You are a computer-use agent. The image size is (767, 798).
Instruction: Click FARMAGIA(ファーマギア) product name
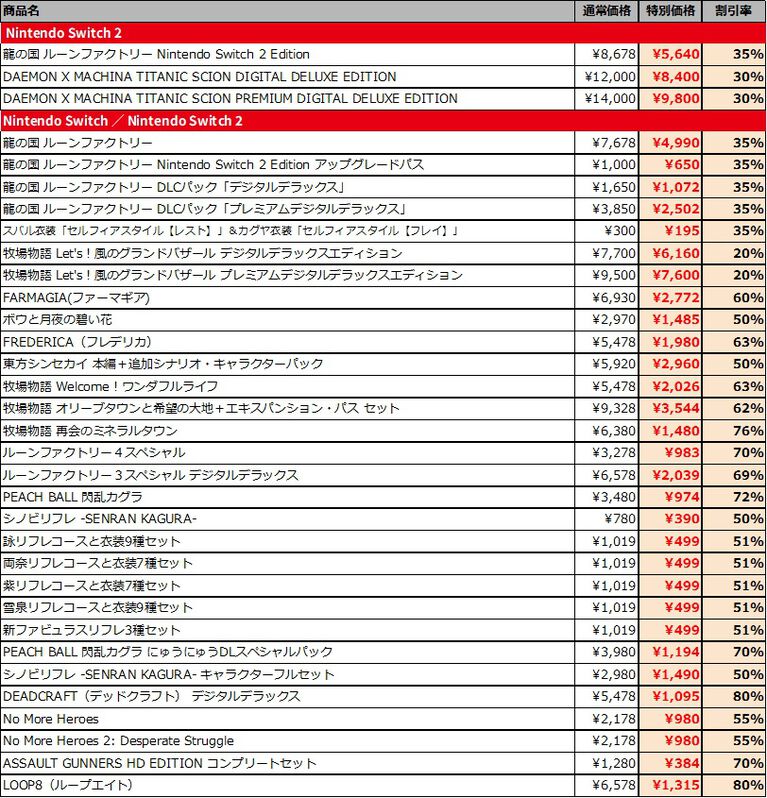coord(76,297)
